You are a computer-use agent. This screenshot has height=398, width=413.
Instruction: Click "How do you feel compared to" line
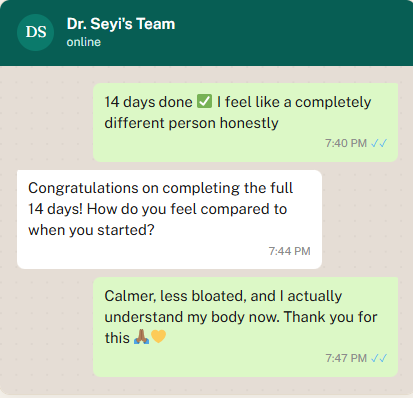click(x=187, y=209)
